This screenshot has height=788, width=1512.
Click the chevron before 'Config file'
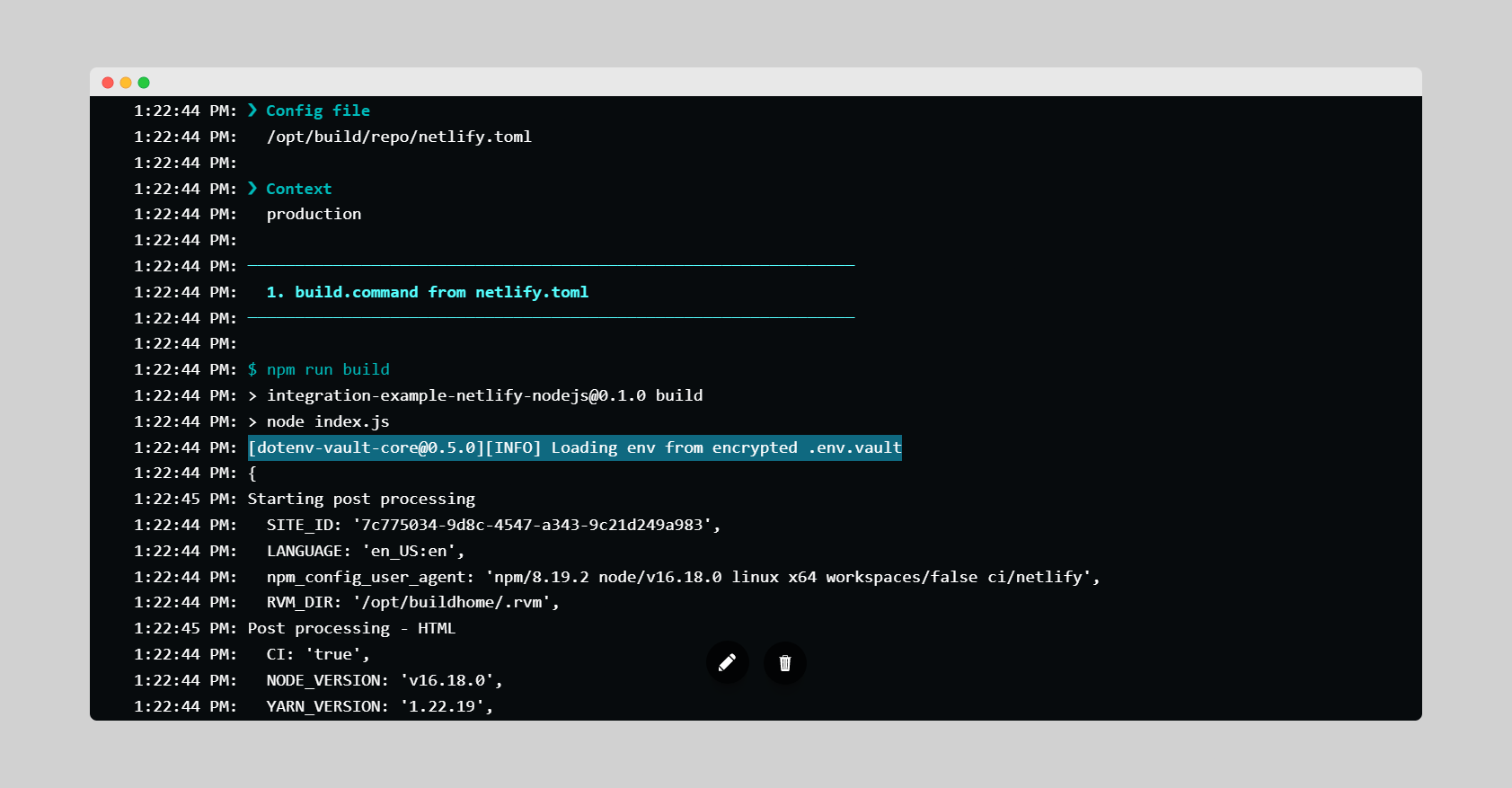(252, 111)
